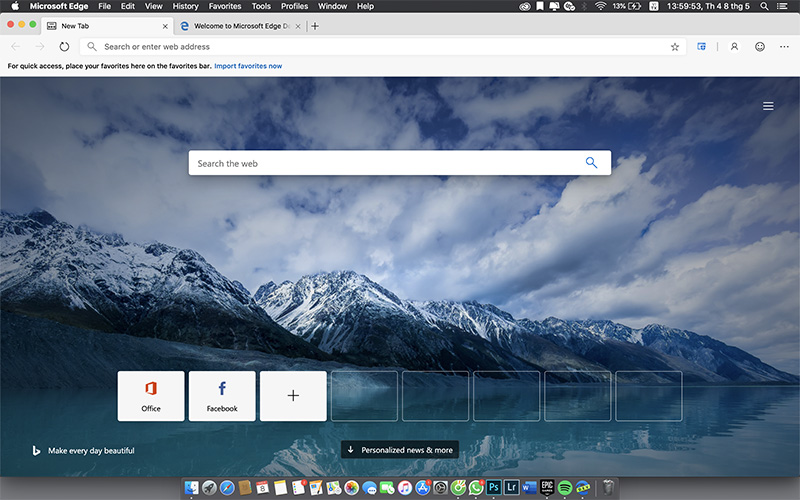Switch to Welcome to Microsoft Edge tab
This screenshot has height=500, width=800.
[238, 26]
